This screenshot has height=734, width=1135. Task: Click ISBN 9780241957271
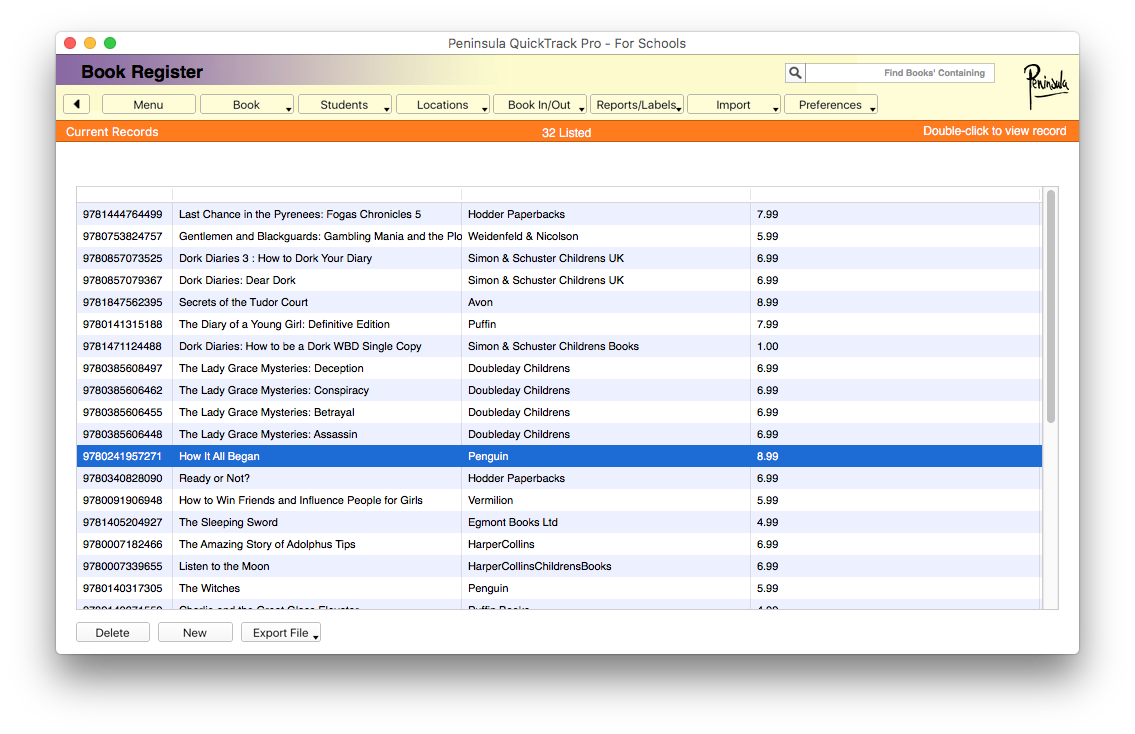point(122,456)
